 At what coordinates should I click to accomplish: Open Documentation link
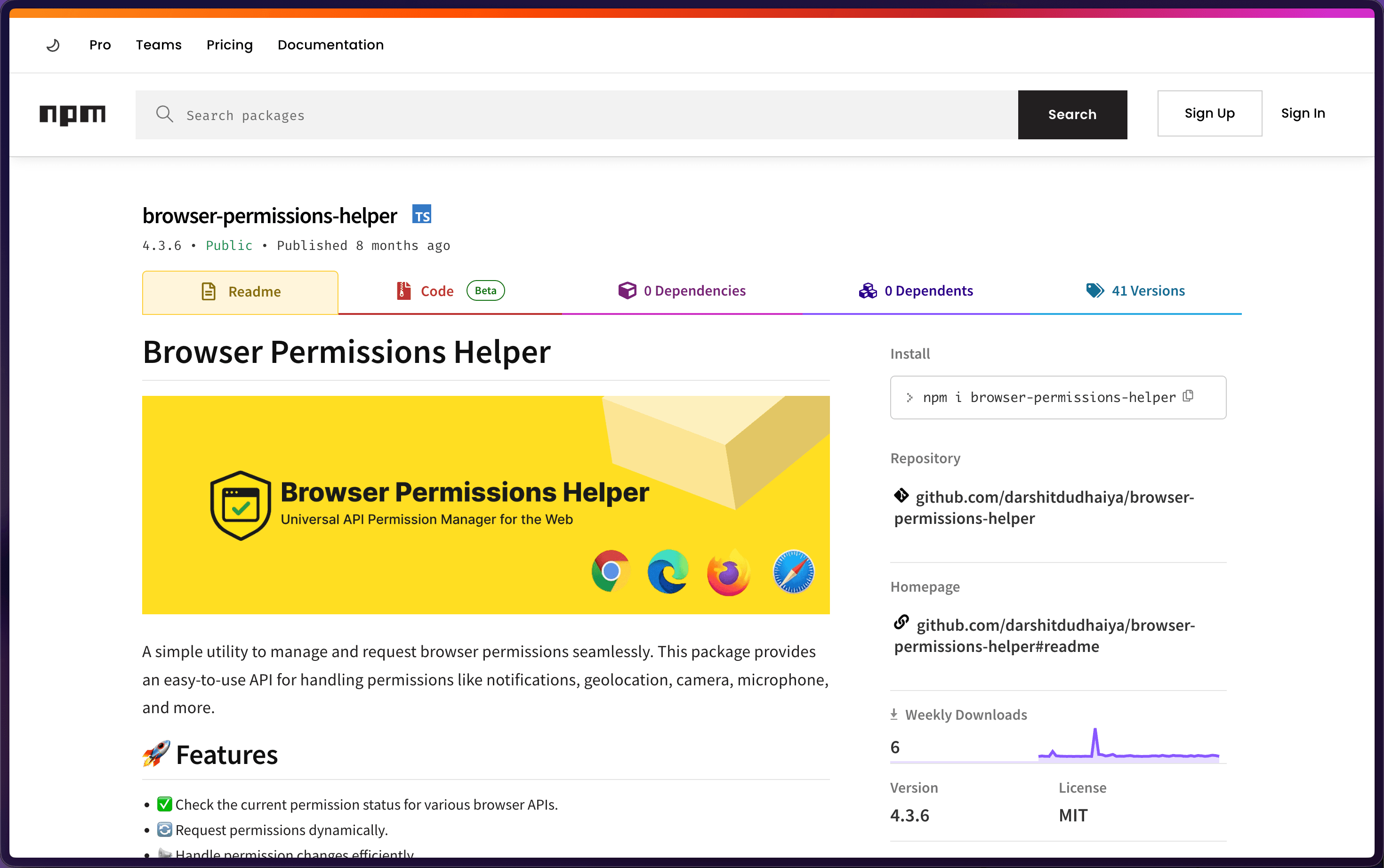tap(330, 45)
